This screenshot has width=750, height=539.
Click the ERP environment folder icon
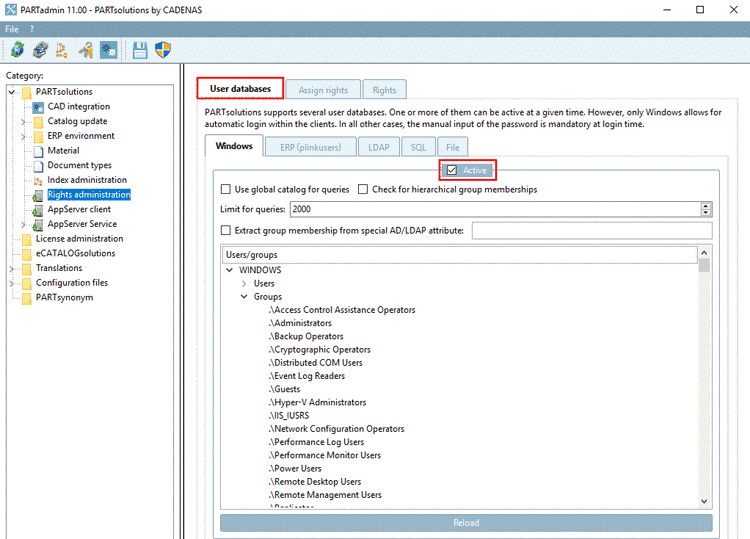[38, 136]
